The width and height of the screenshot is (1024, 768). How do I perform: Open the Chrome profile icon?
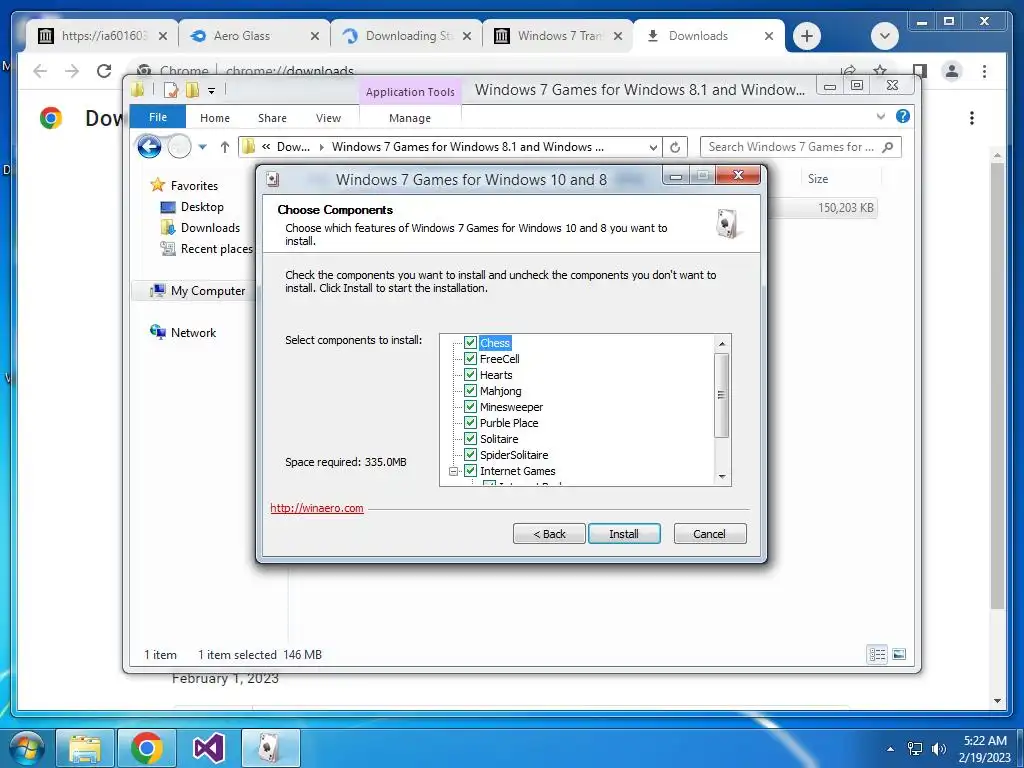coord(952,71)
